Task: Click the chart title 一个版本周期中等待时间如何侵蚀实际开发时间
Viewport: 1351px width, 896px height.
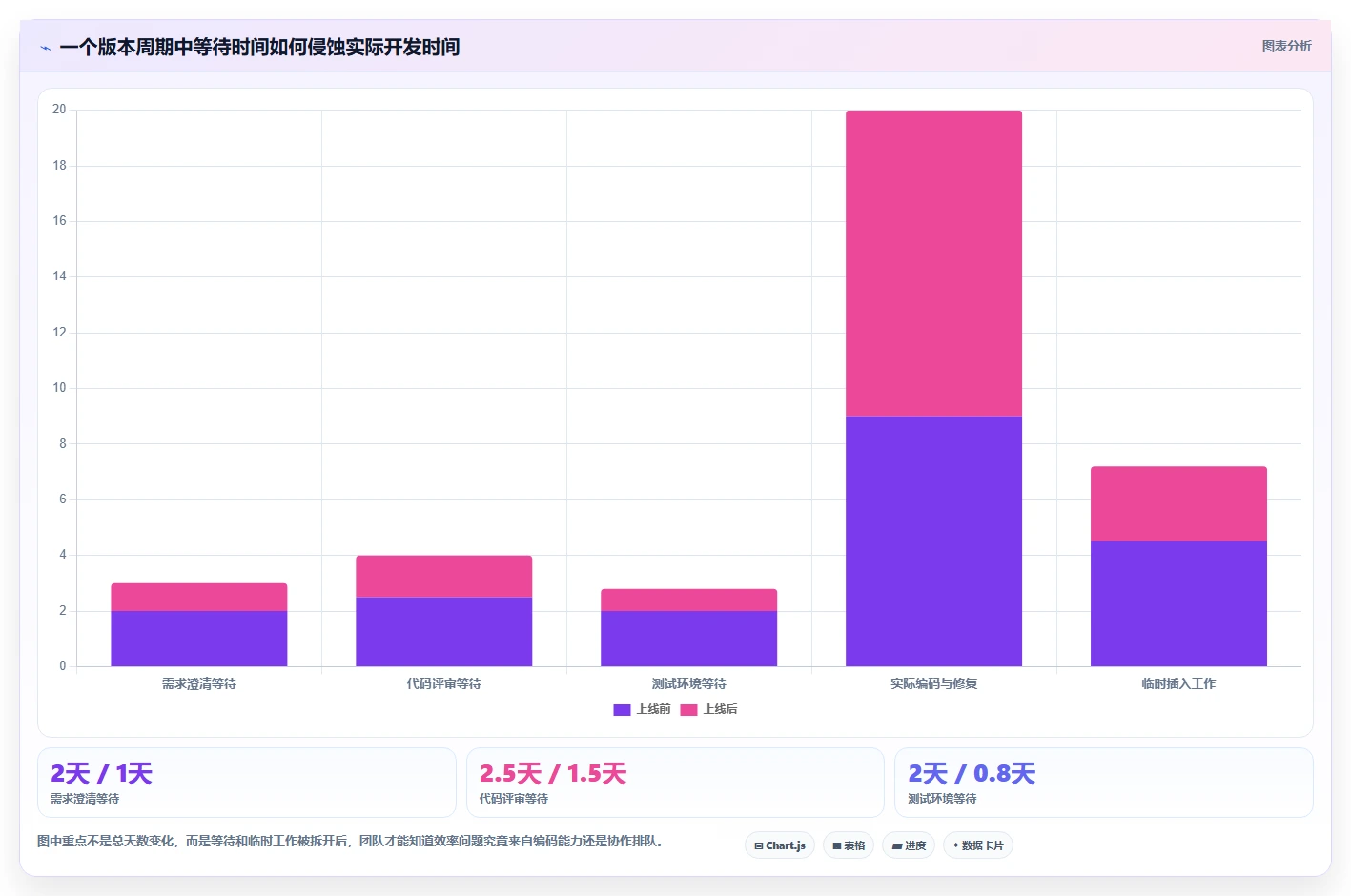Action: coord(259,48)
